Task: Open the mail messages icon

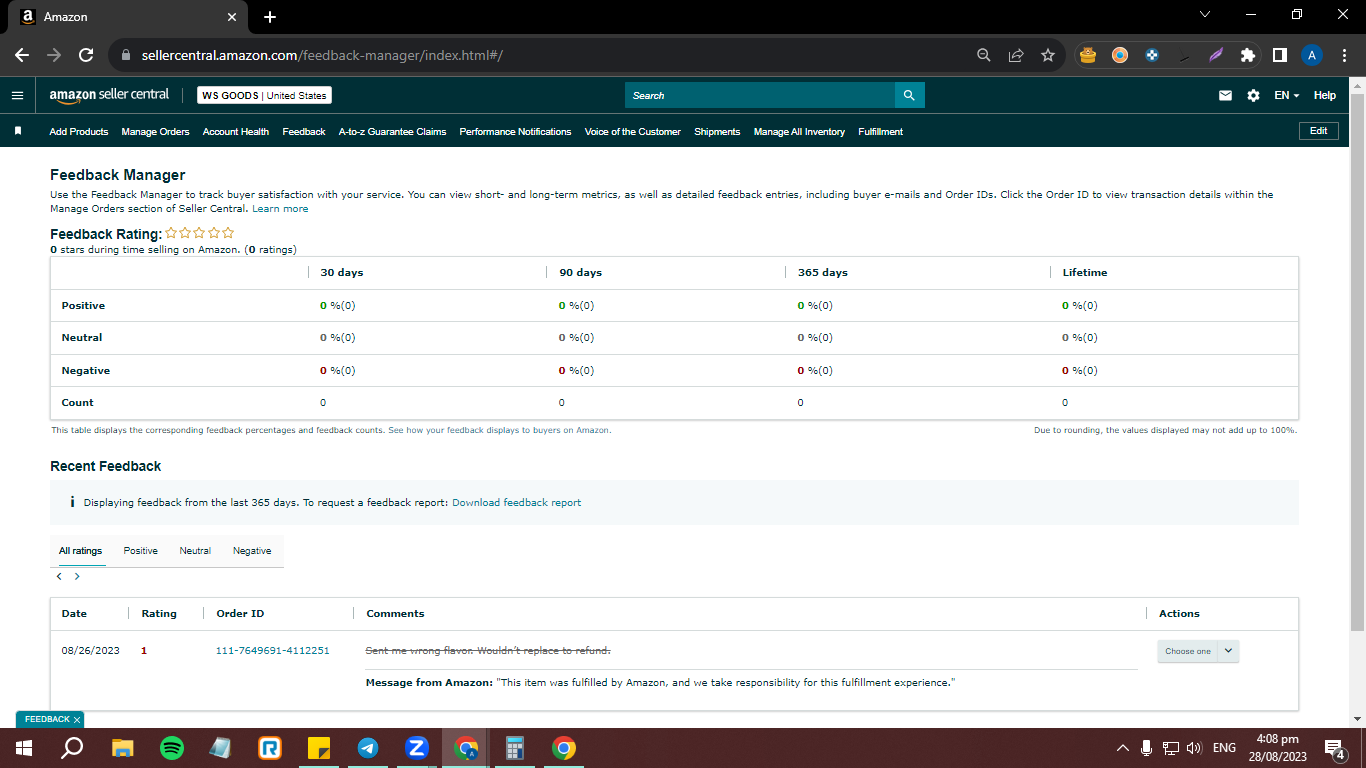Action: point(1225,96)
